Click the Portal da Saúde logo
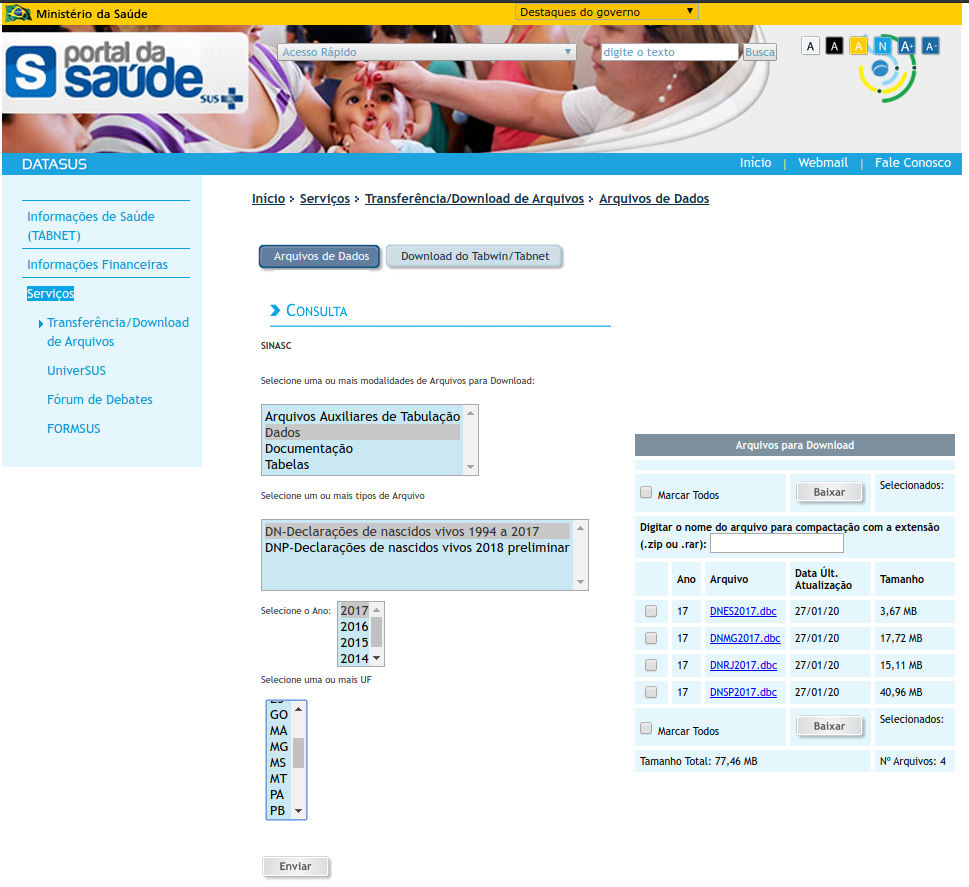This screenshot has width=969, height=887. tap(124, 73)
